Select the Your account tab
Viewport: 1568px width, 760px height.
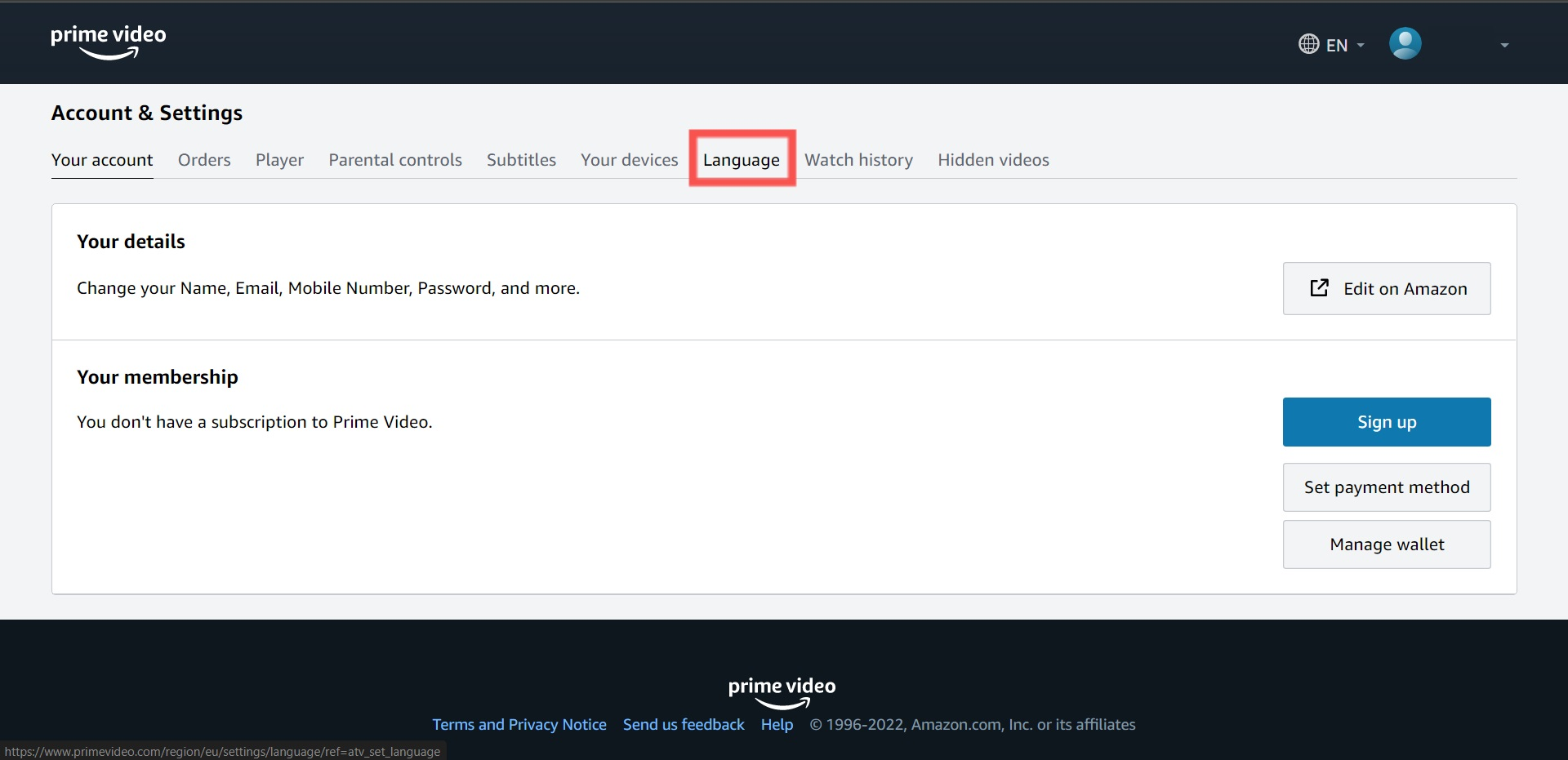(x=102, y=160)
